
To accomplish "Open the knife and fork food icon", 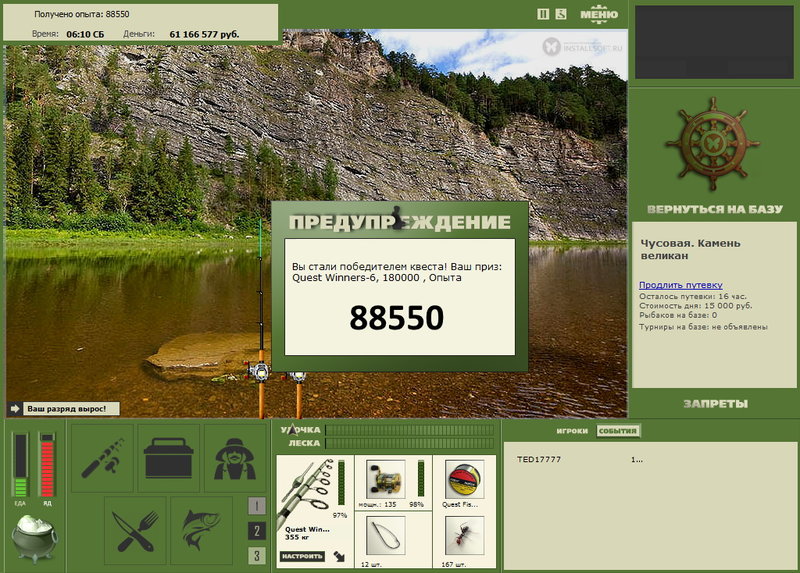I will tap(135, 531).
